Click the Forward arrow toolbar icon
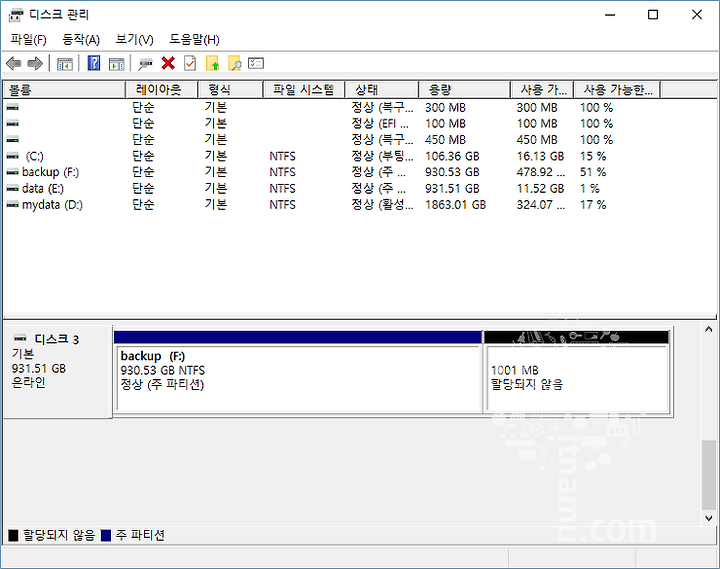Screen dimensions: 720x569 coord(35,63)
